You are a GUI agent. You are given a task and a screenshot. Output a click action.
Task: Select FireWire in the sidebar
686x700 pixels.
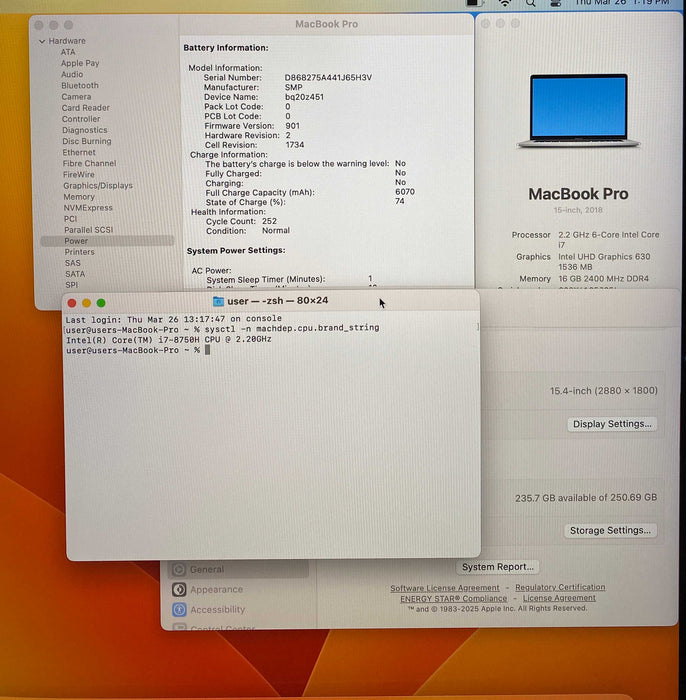79,175
